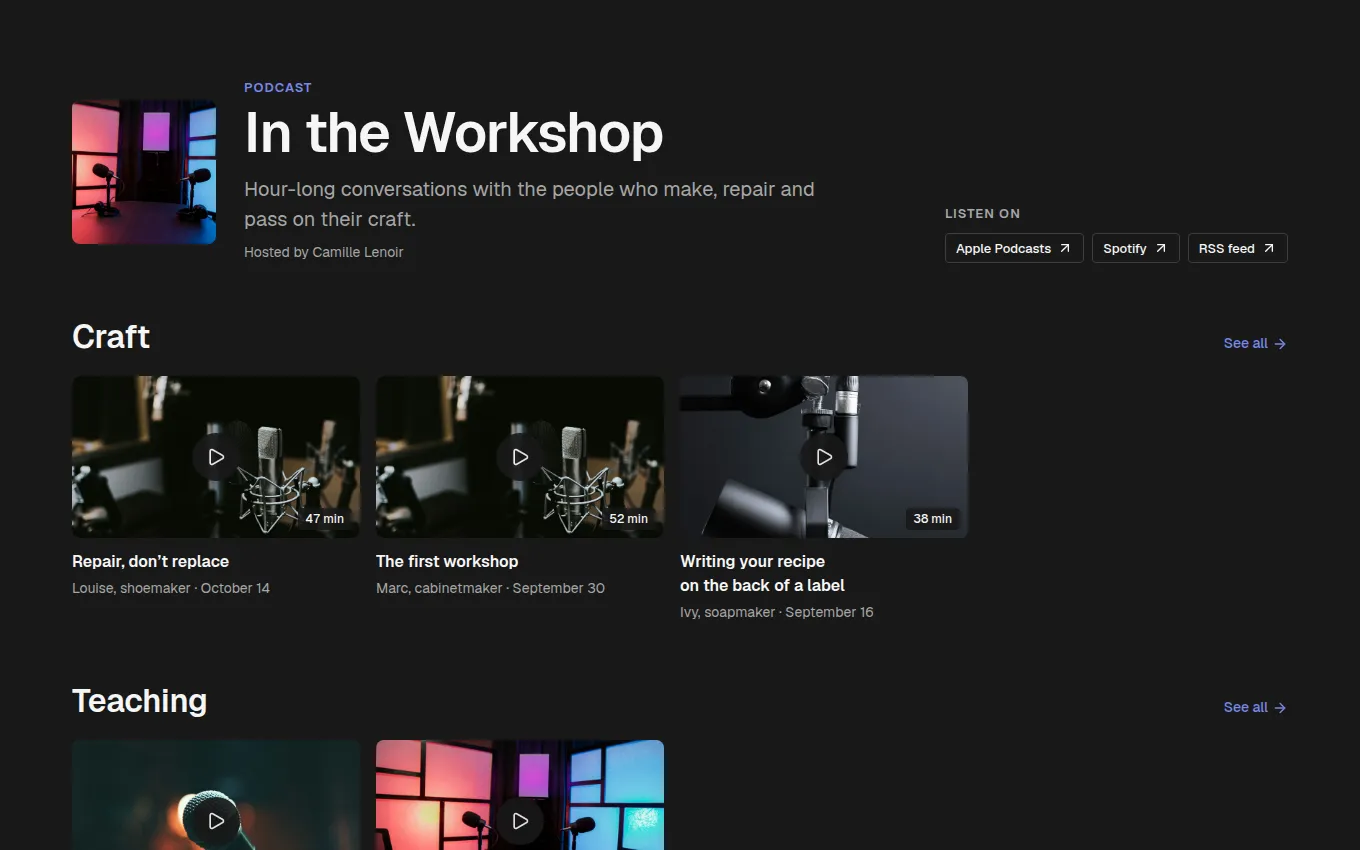See all Teaching episodes
Screen dimensions: 1360x850
coord(1255,707)
